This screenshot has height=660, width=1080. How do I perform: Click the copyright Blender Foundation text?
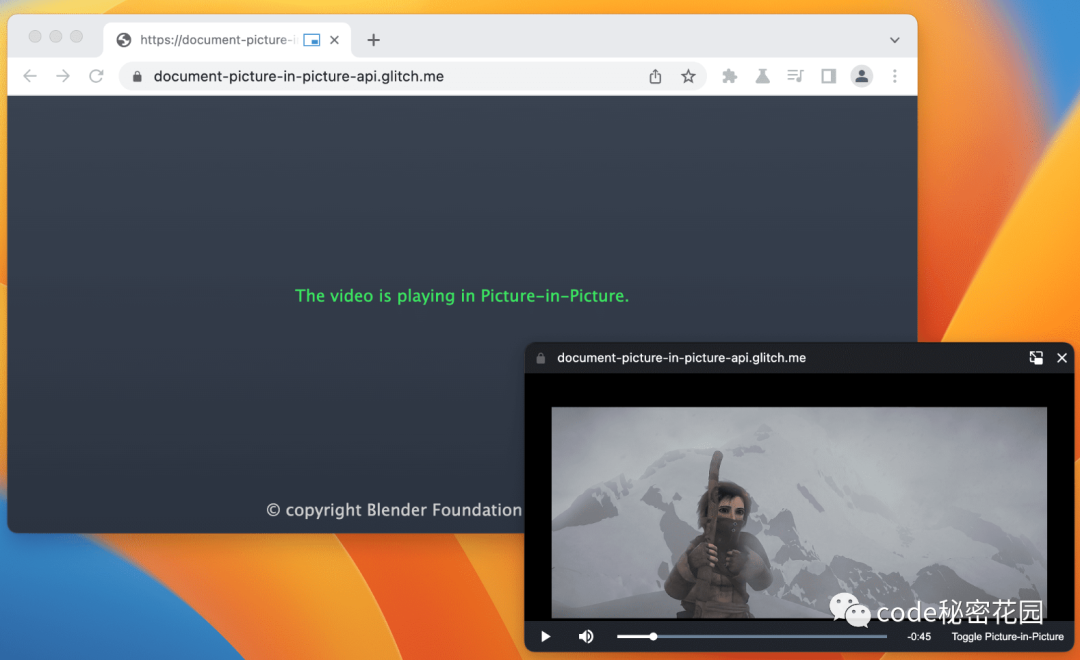tap(394, 510)
